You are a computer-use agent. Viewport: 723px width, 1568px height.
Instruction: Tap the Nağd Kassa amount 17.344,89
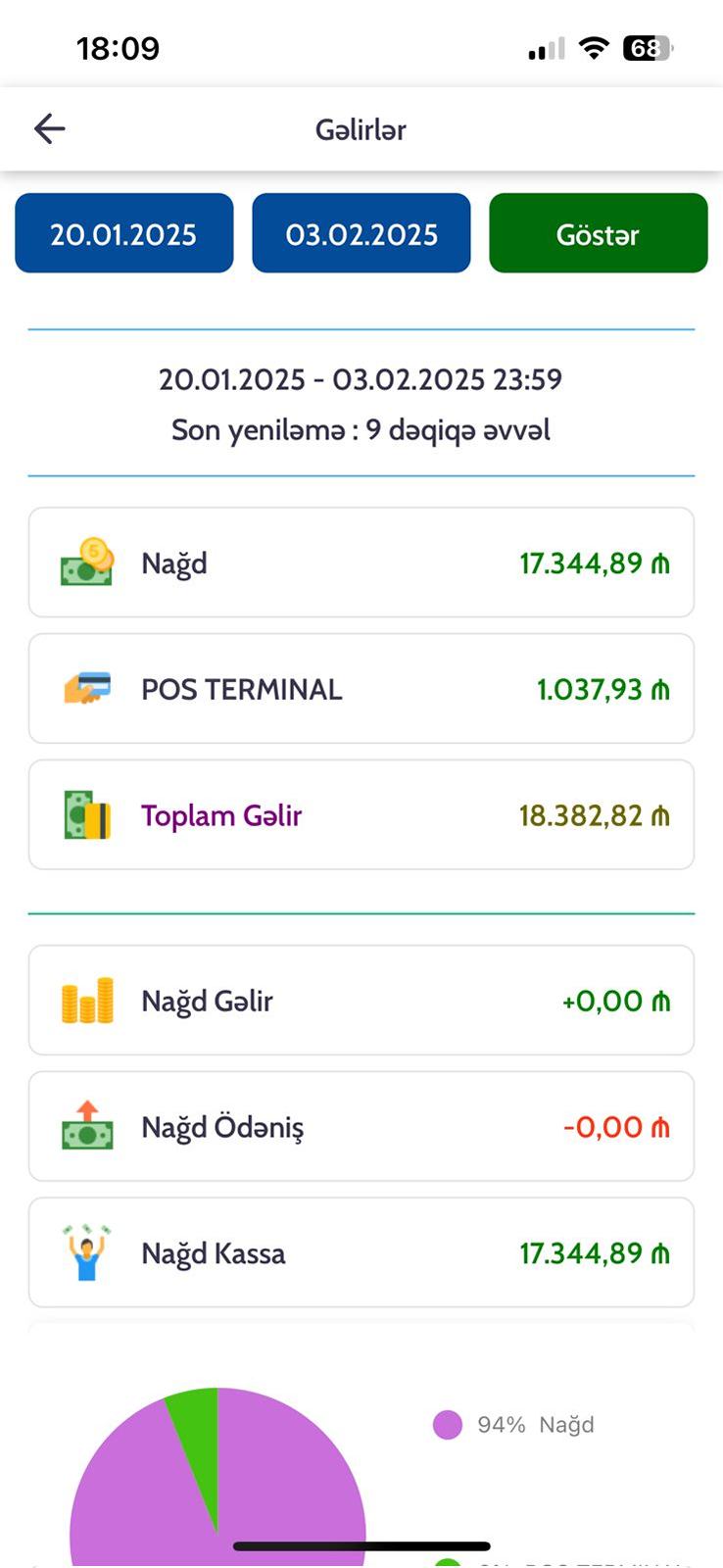(x=594, y=1253)
